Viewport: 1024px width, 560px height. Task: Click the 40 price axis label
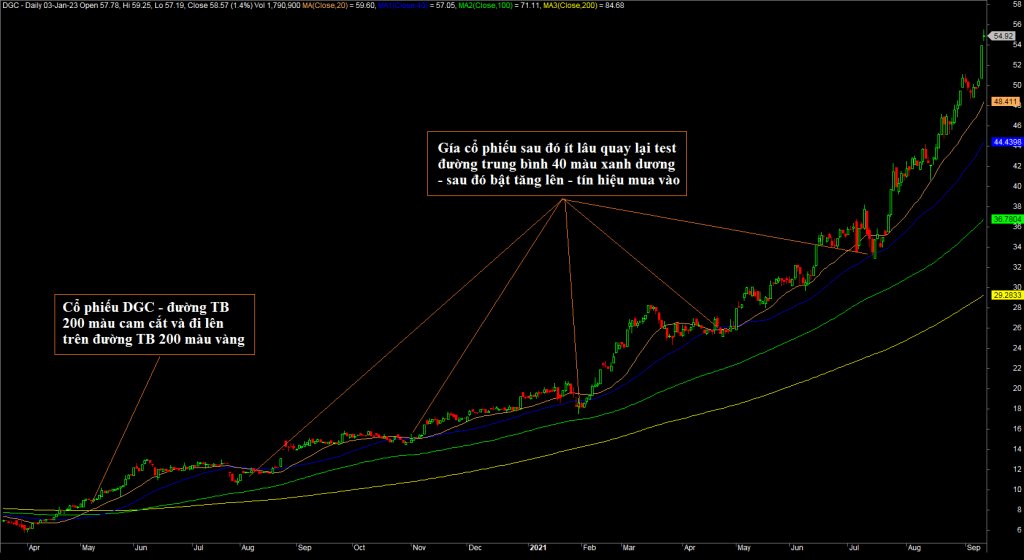tap(1017, 186)
